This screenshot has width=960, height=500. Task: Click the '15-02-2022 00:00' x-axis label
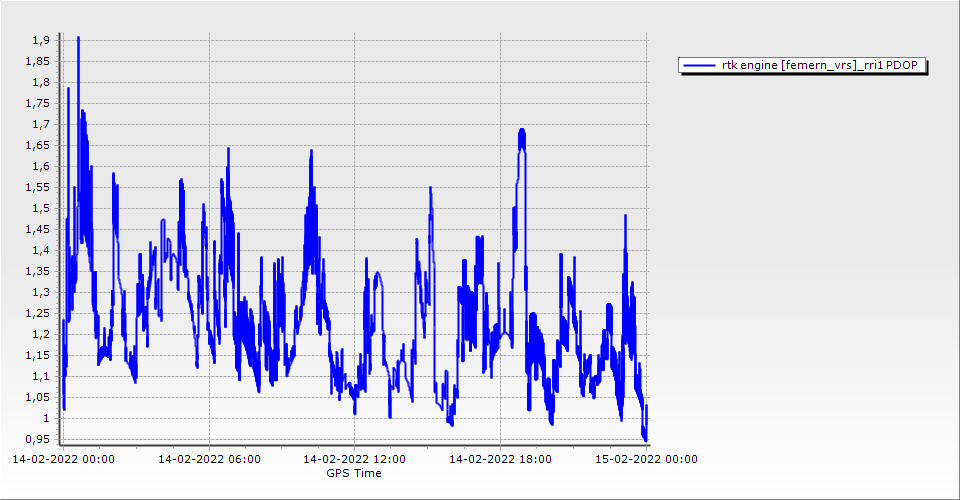647,460
